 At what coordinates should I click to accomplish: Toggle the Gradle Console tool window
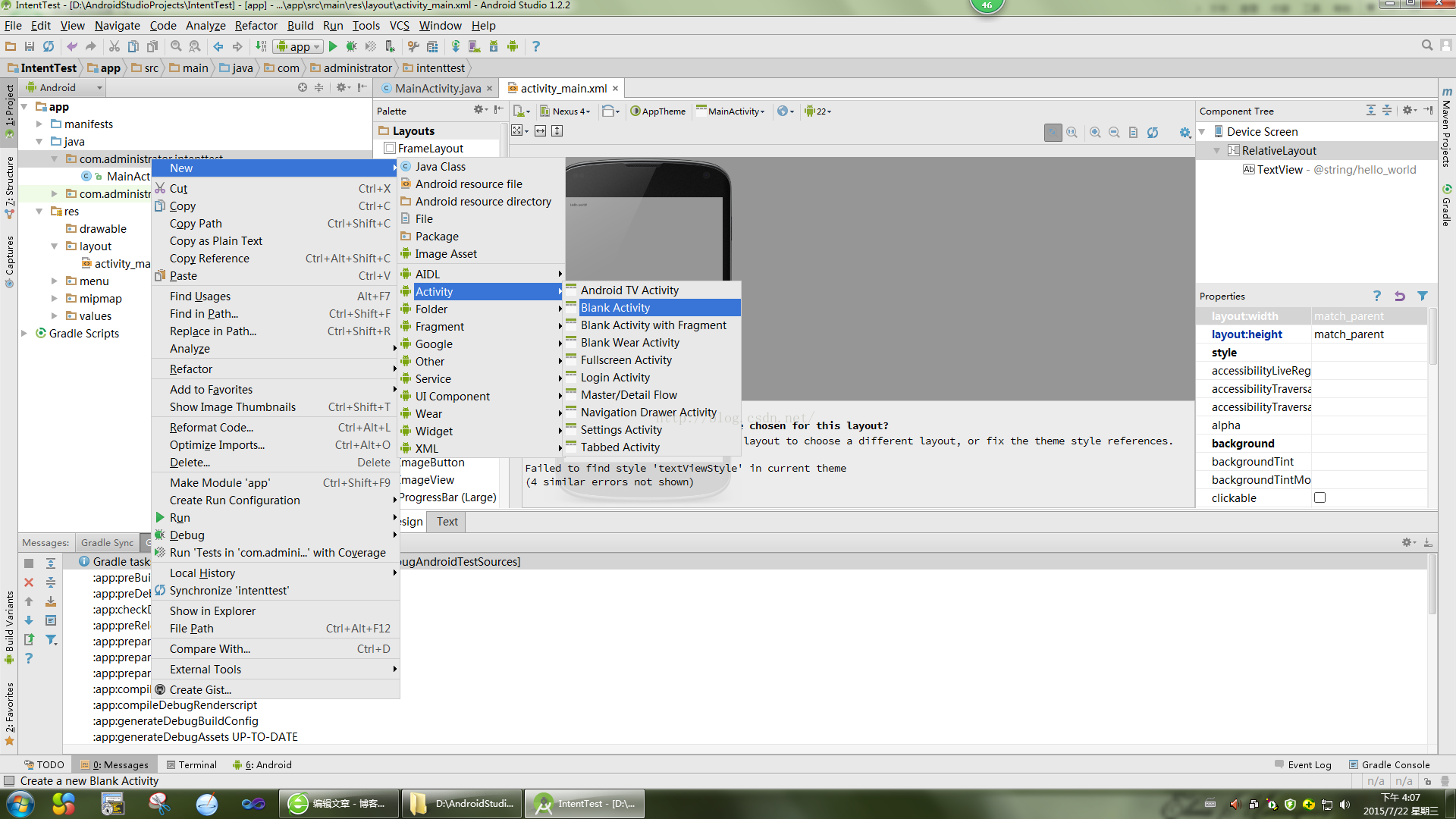1389,764
